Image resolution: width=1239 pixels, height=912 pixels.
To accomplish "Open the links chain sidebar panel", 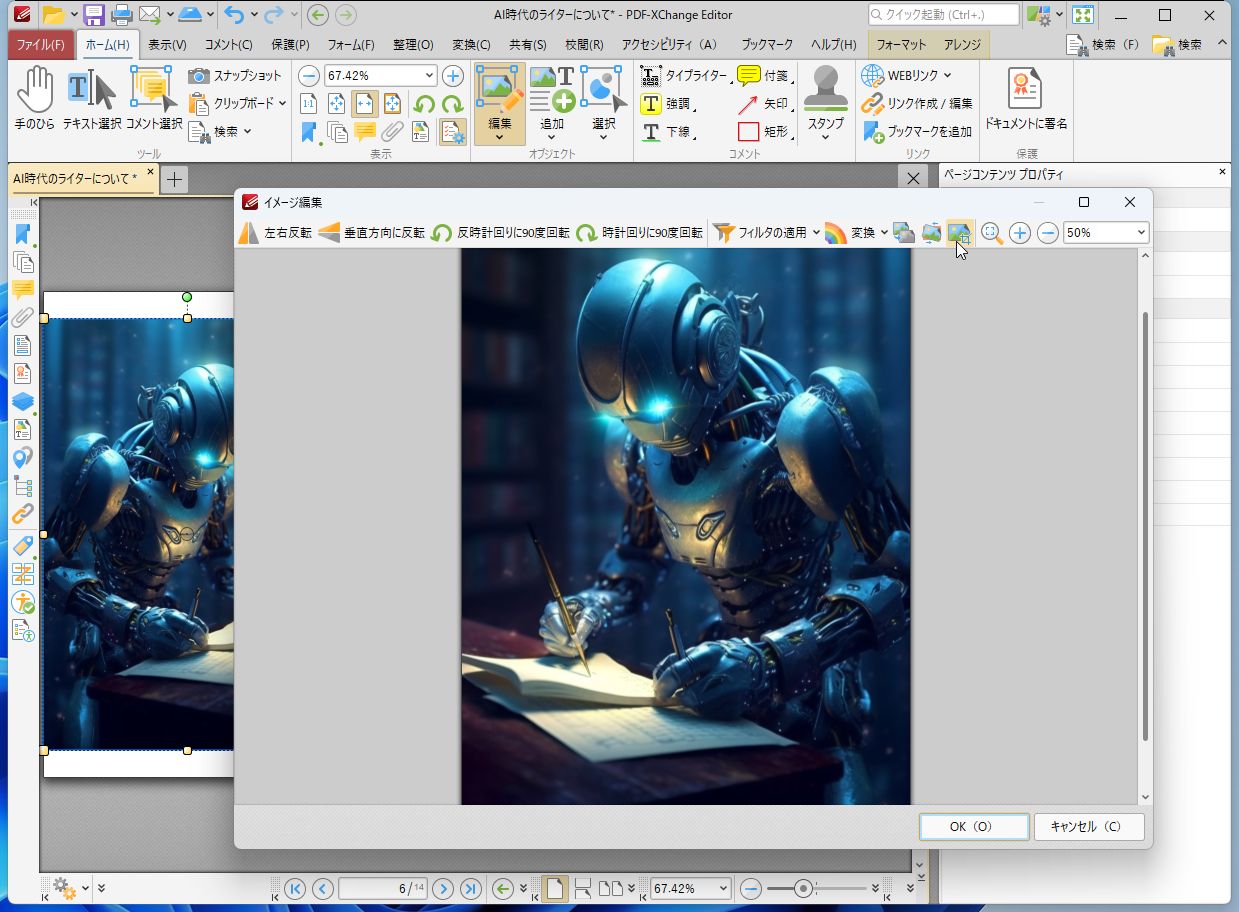I will click(22, 514).
